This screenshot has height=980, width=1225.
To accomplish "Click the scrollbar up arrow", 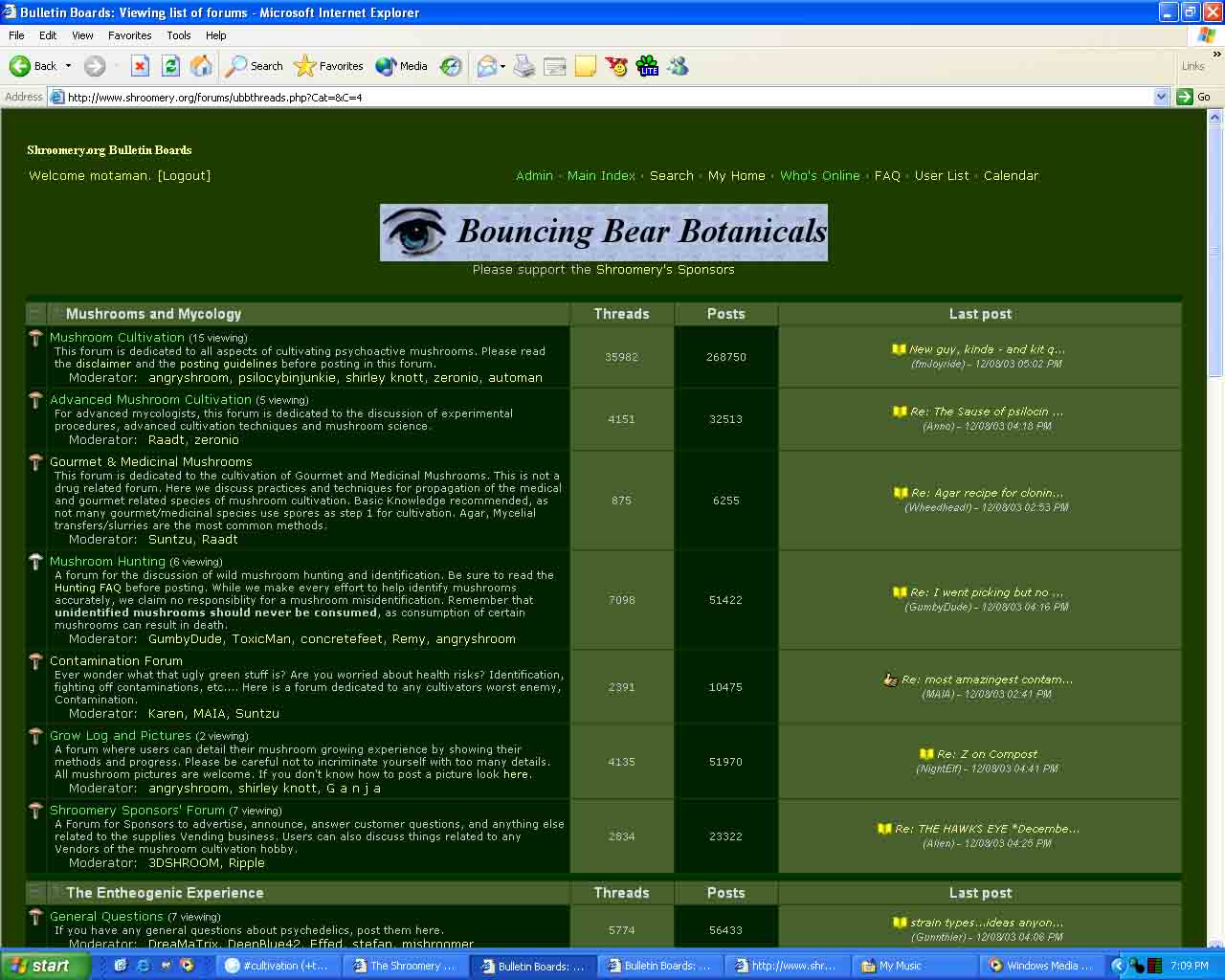I will pos(1215,117).
